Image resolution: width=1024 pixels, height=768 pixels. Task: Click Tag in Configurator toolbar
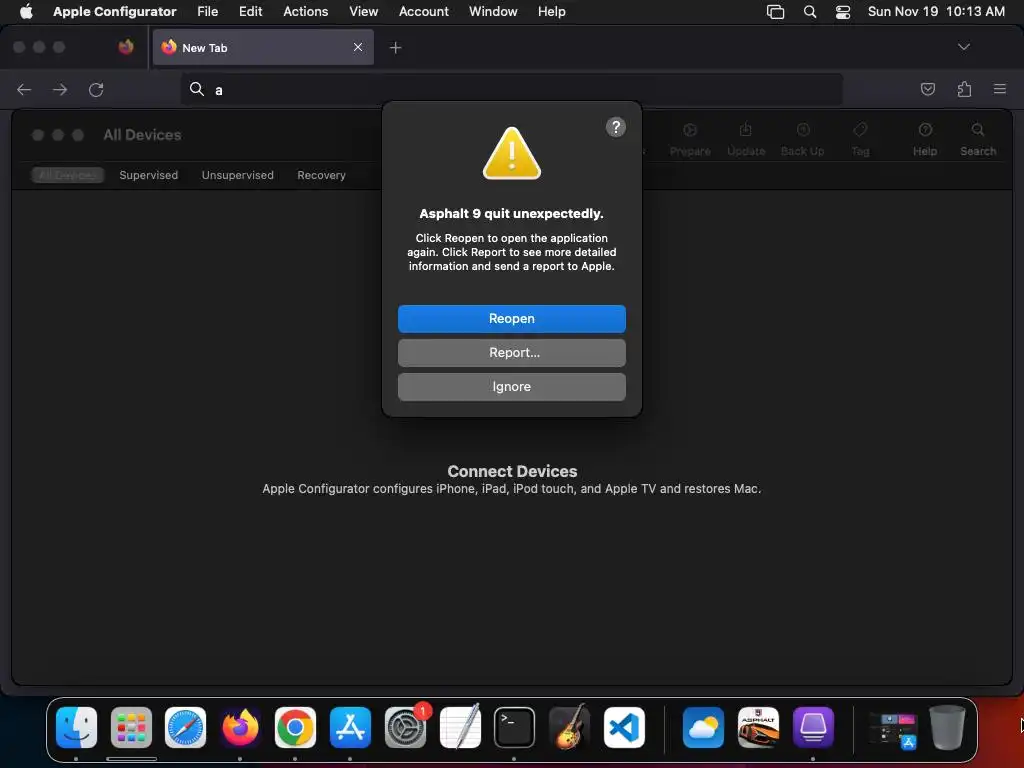(x=860, y=139)
